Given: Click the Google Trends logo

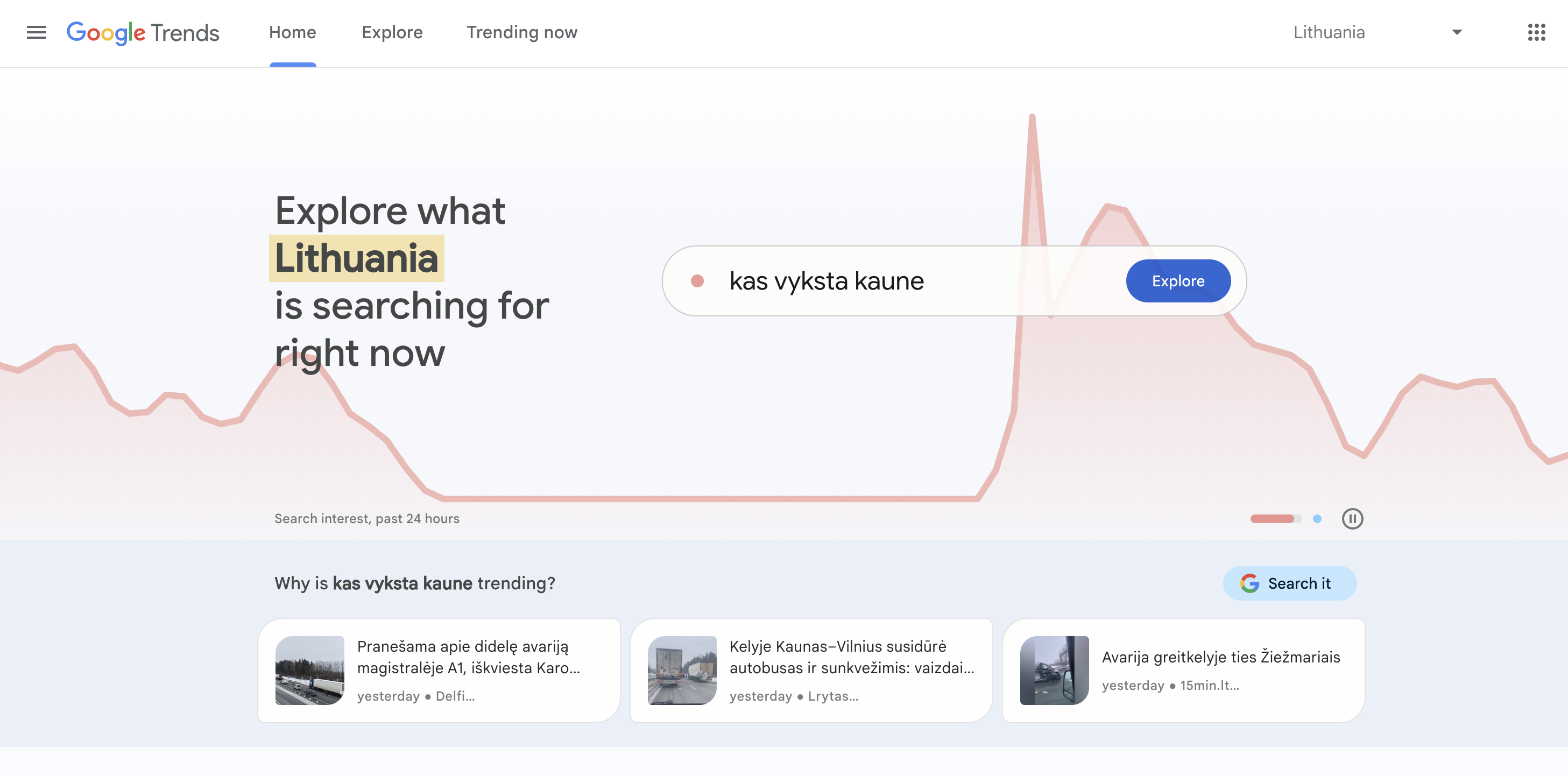Looking at the screenshot, I should [x=143, y=32].
